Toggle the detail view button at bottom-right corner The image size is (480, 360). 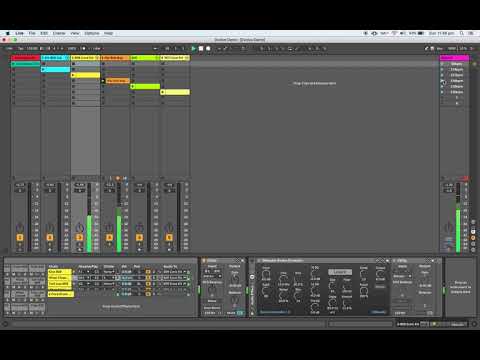(473, 324)
